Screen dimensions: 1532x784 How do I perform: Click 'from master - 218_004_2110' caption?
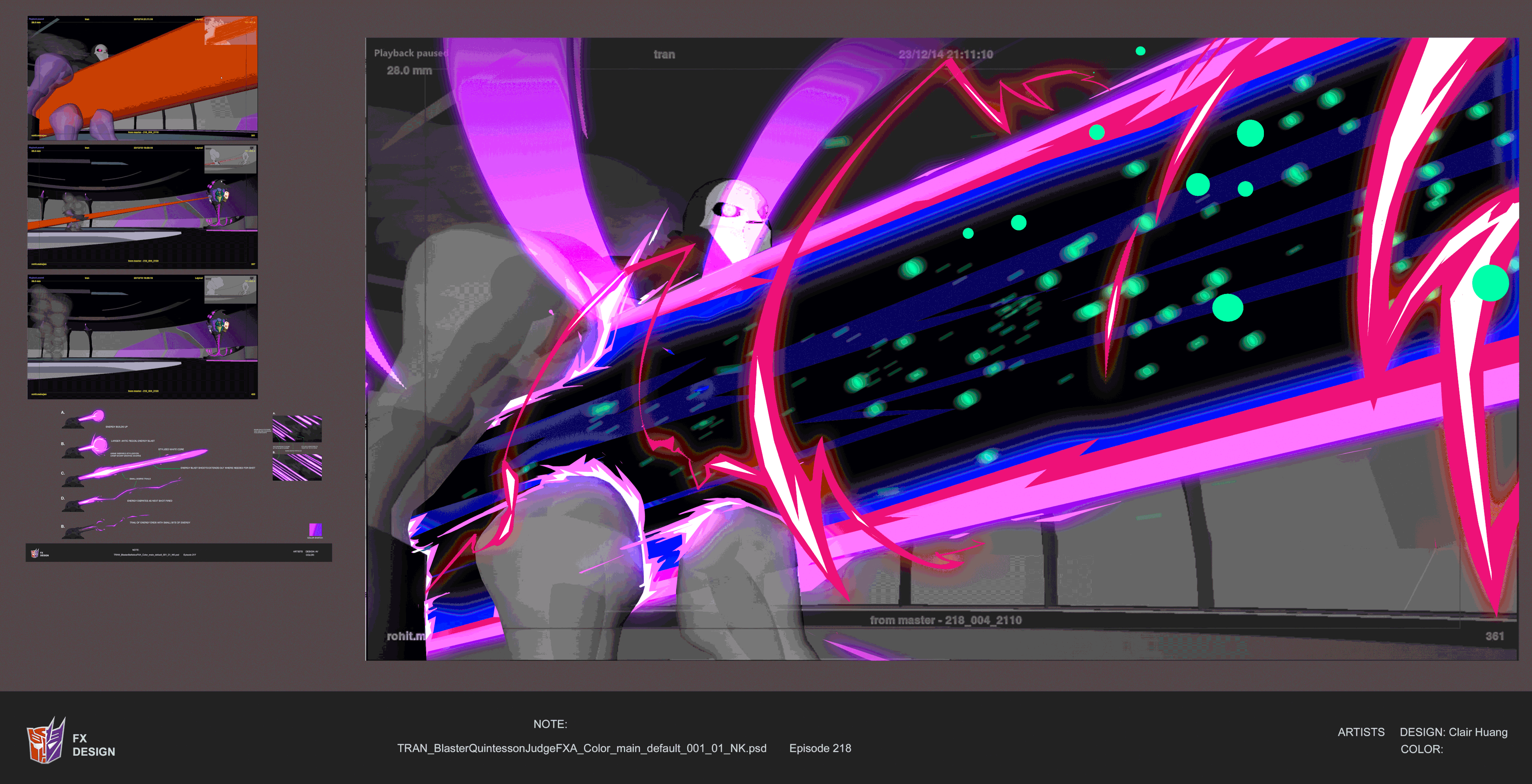tap(946, 621)
